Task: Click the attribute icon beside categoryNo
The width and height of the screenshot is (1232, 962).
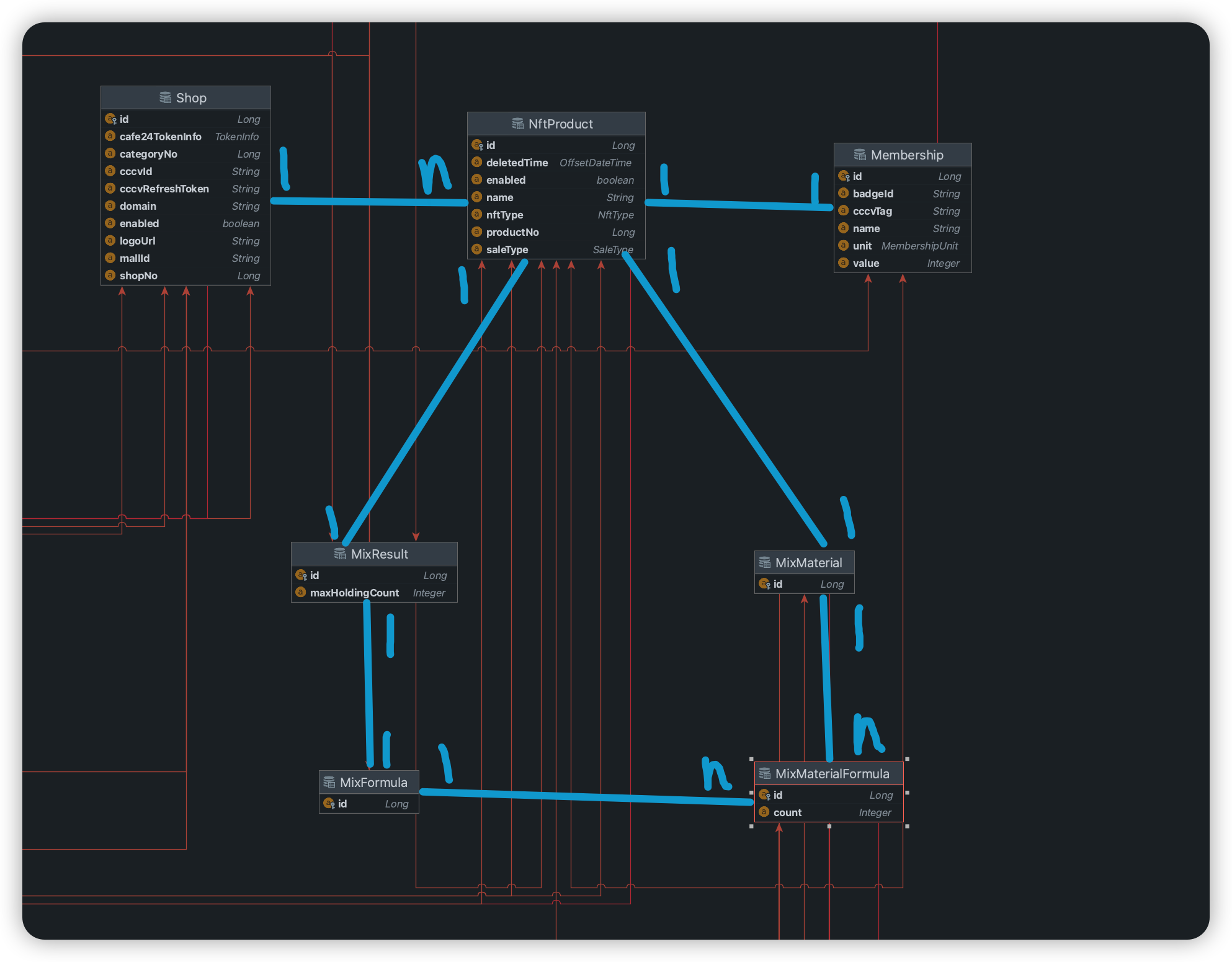Action: coord(110,153)
